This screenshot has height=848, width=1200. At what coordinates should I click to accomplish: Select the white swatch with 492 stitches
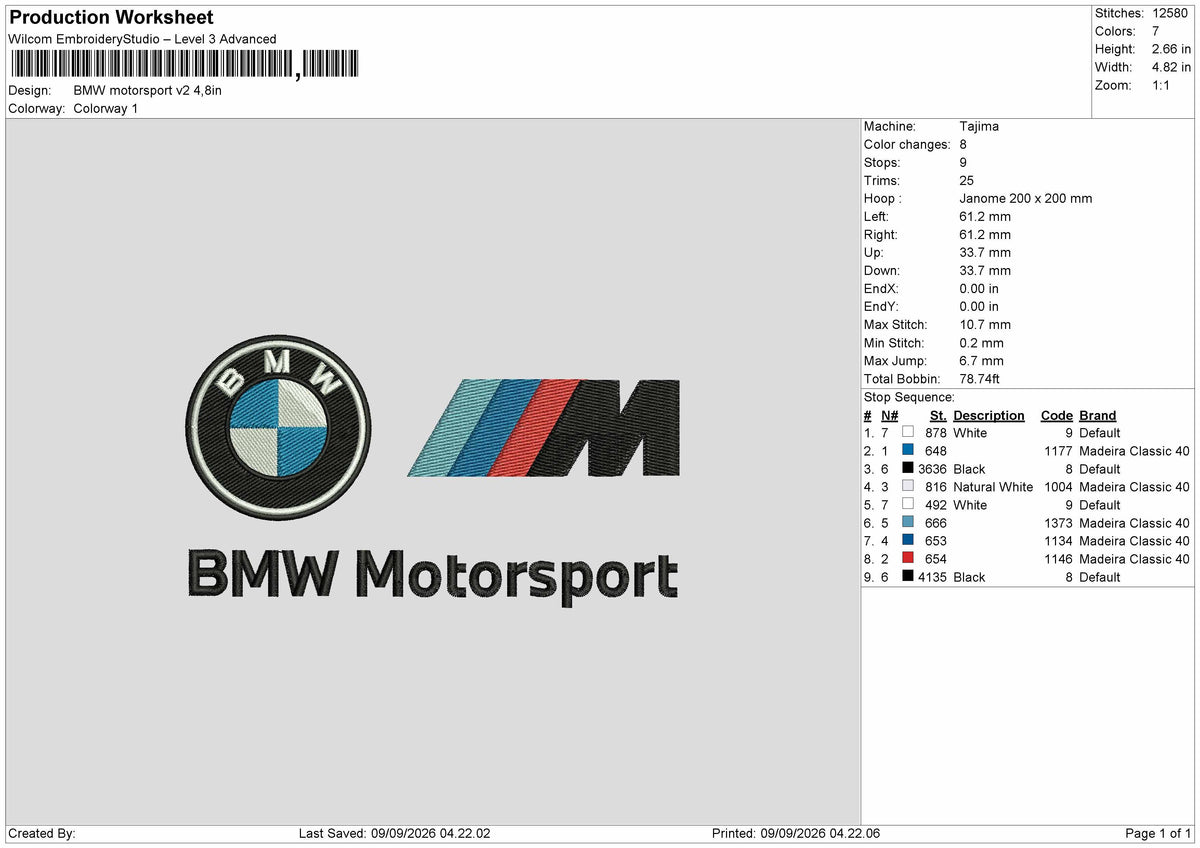click(908, 505)
